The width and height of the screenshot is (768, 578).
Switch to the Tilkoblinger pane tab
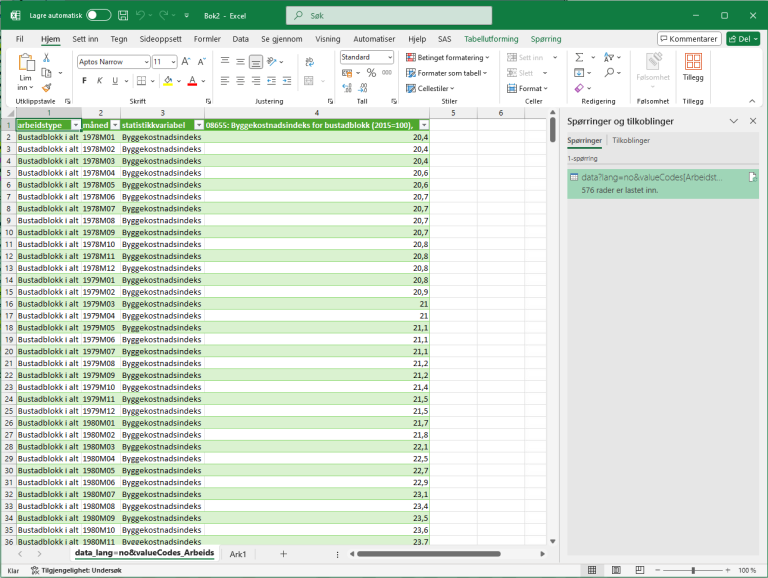pos(631,141)
